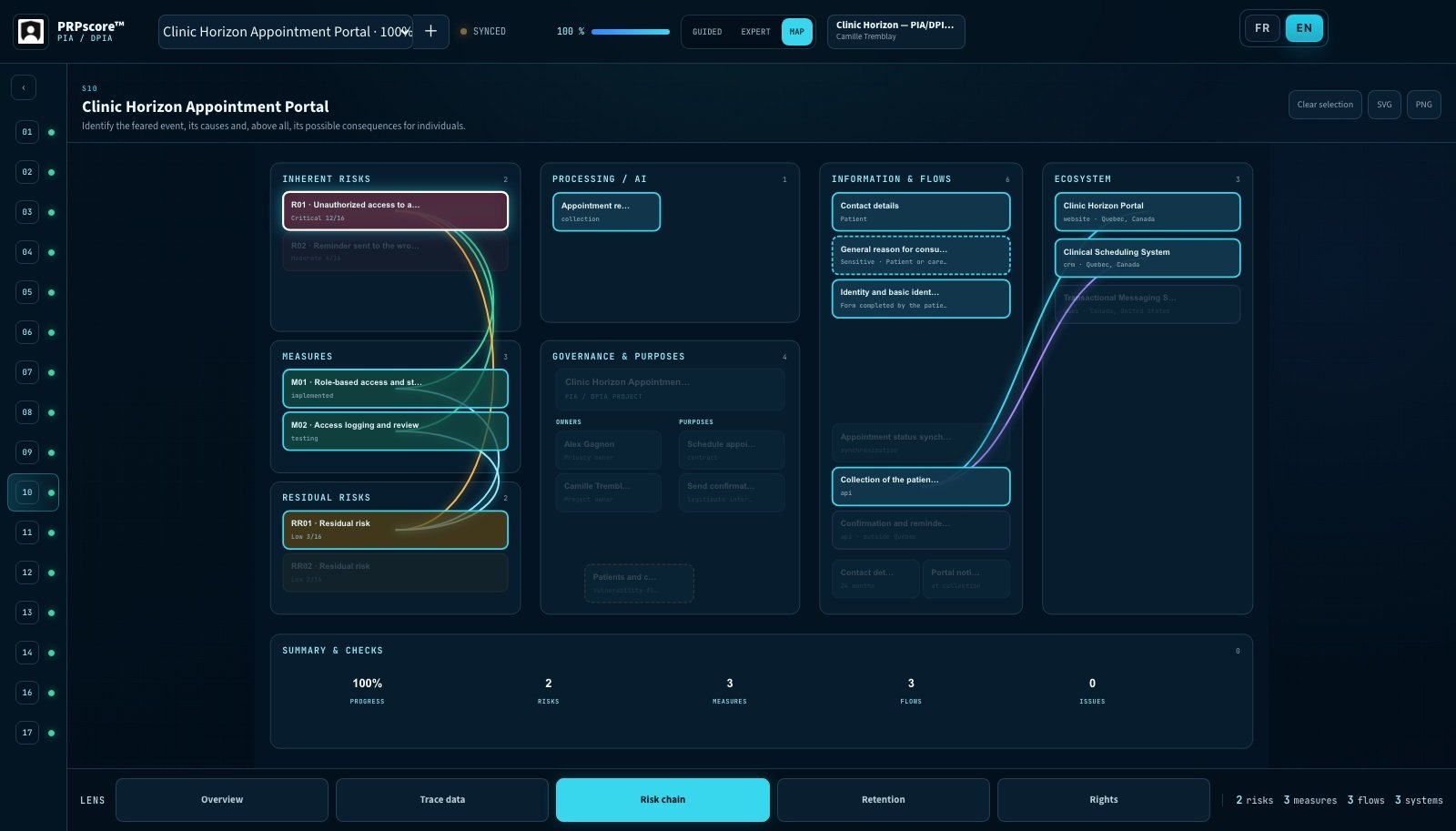This screenshot has height=831, width=1456.
Task: Switch to Expert mode
Action: [x=755, y=32]
